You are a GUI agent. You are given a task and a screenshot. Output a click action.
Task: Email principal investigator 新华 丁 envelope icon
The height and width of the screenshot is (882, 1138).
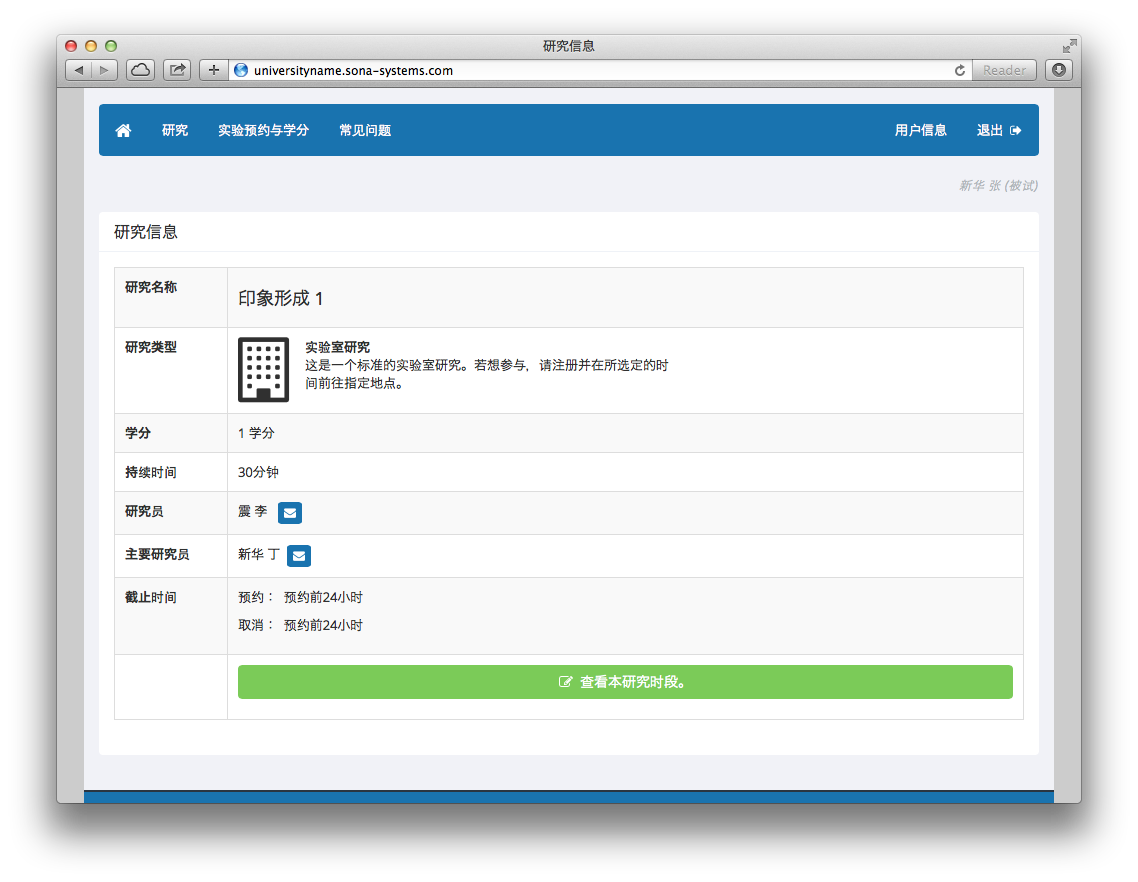click(299, 555)
